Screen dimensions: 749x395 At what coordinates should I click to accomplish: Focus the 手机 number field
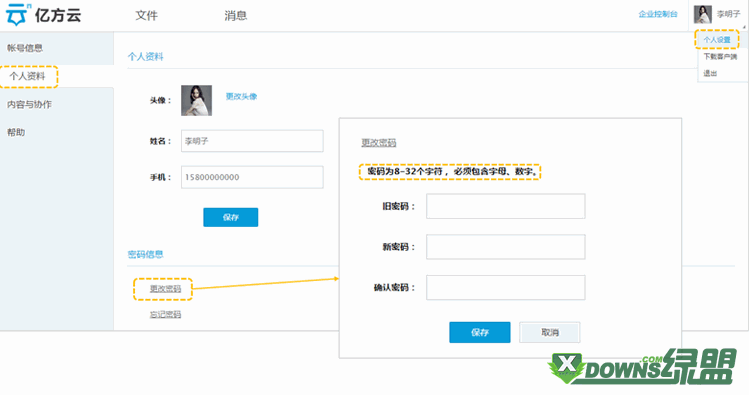tap(252, 177)
